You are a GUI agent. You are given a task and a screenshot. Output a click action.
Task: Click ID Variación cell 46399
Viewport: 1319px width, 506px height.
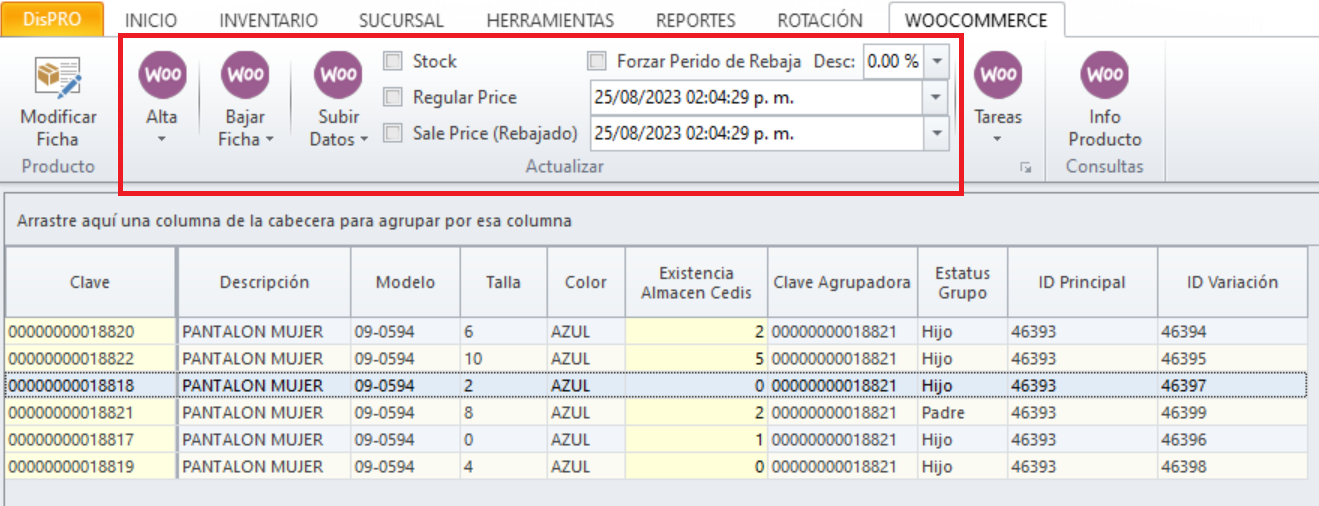point(1232,412)
